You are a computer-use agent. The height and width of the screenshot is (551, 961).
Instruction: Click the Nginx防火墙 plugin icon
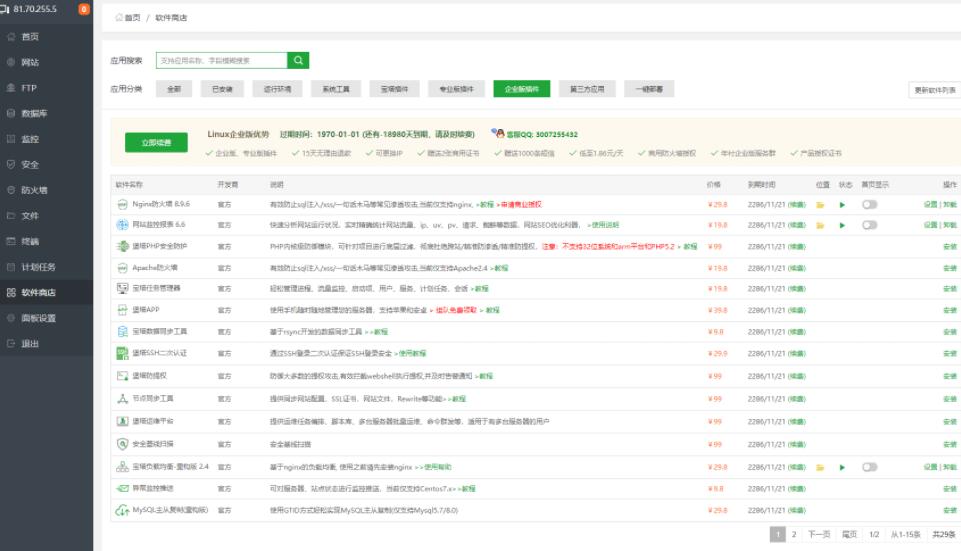(123, 205)
